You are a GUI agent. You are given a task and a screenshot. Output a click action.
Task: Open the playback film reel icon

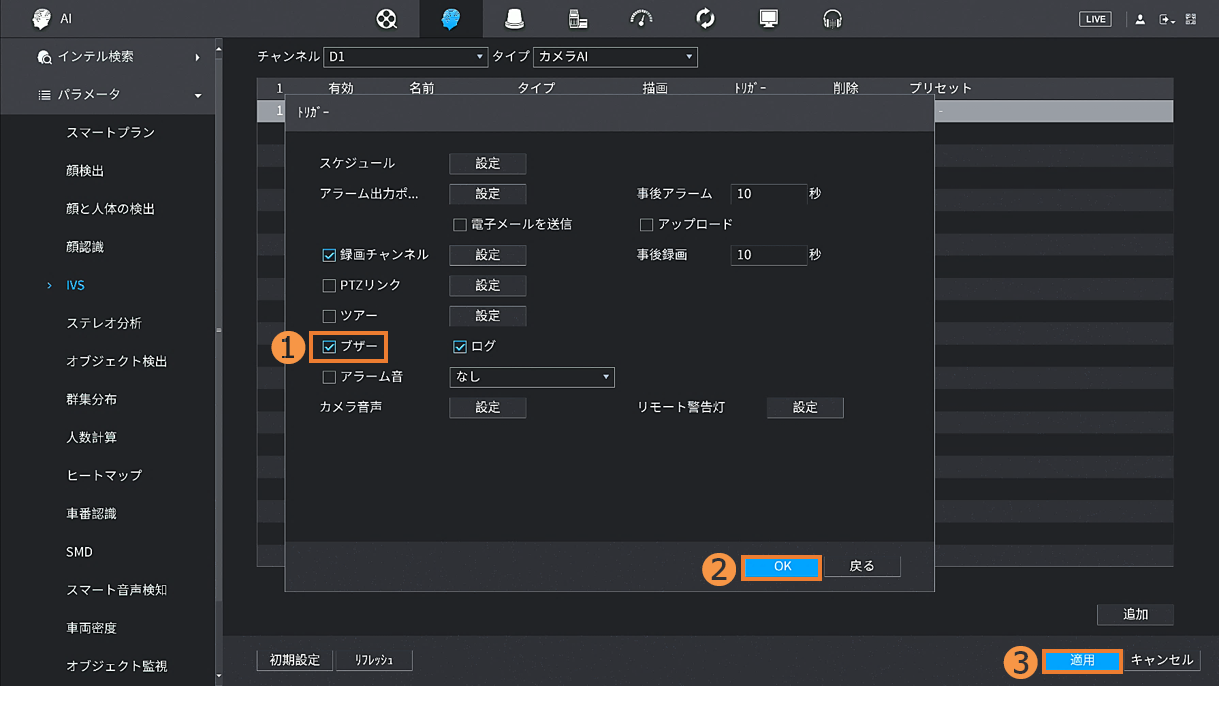[387, 19]
